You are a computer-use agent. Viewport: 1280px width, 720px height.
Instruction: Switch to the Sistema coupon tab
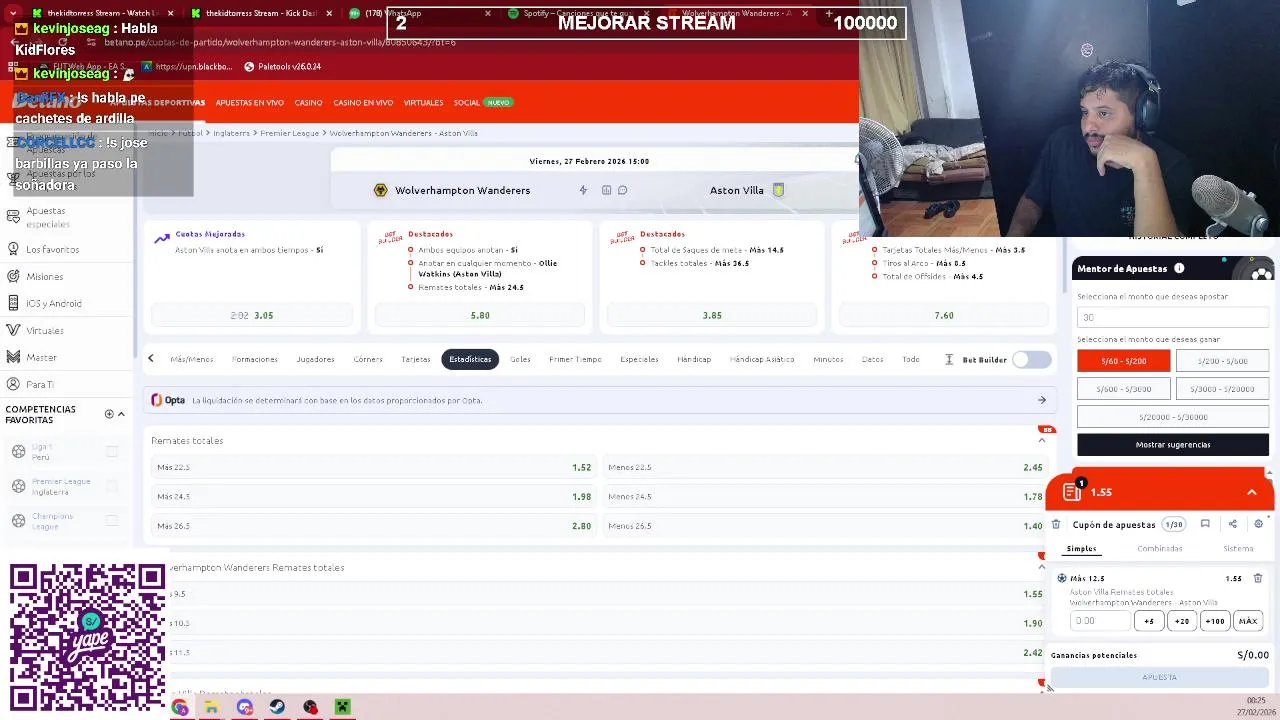(x=1238, y=548)
